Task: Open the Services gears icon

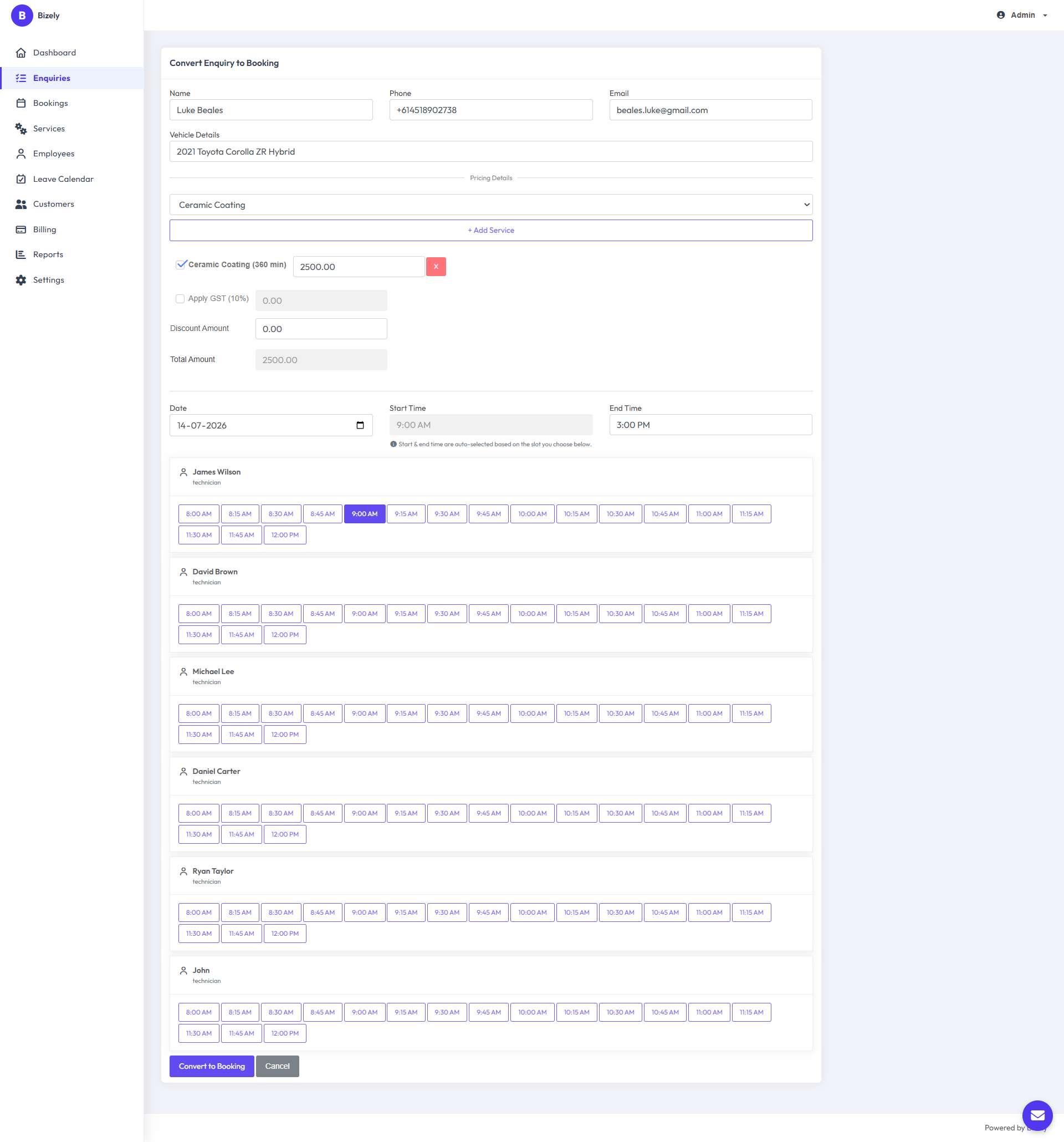Action: tap(21, 129)
